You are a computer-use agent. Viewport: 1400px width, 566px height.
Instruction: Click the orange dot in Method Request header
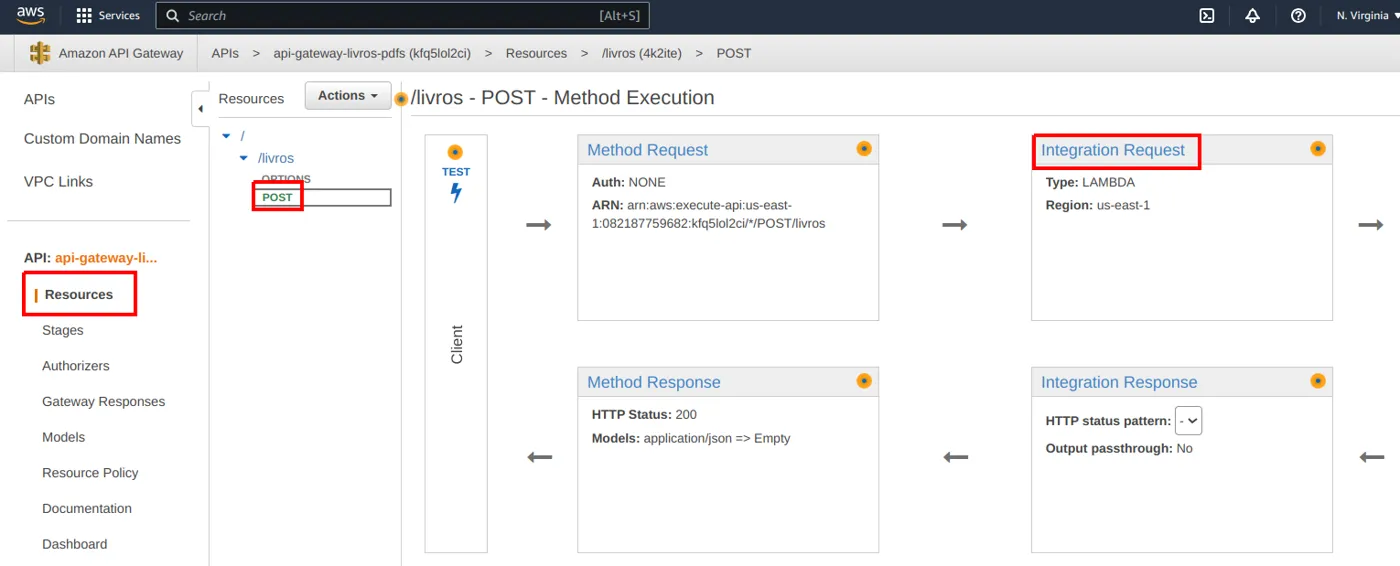(x=864, y=149)
